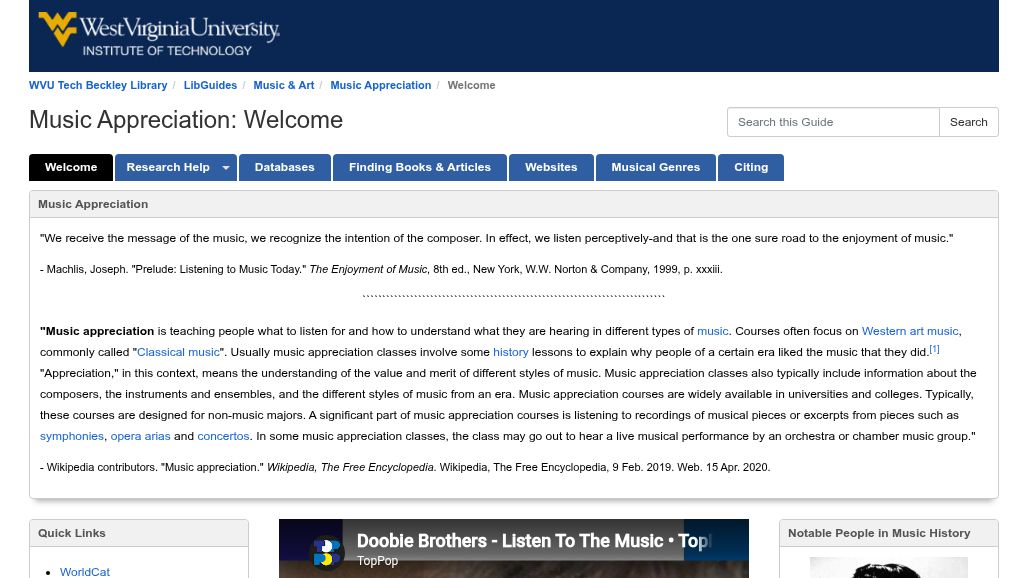Click the Doobie Brothers video title

click(x=534, y=541)
